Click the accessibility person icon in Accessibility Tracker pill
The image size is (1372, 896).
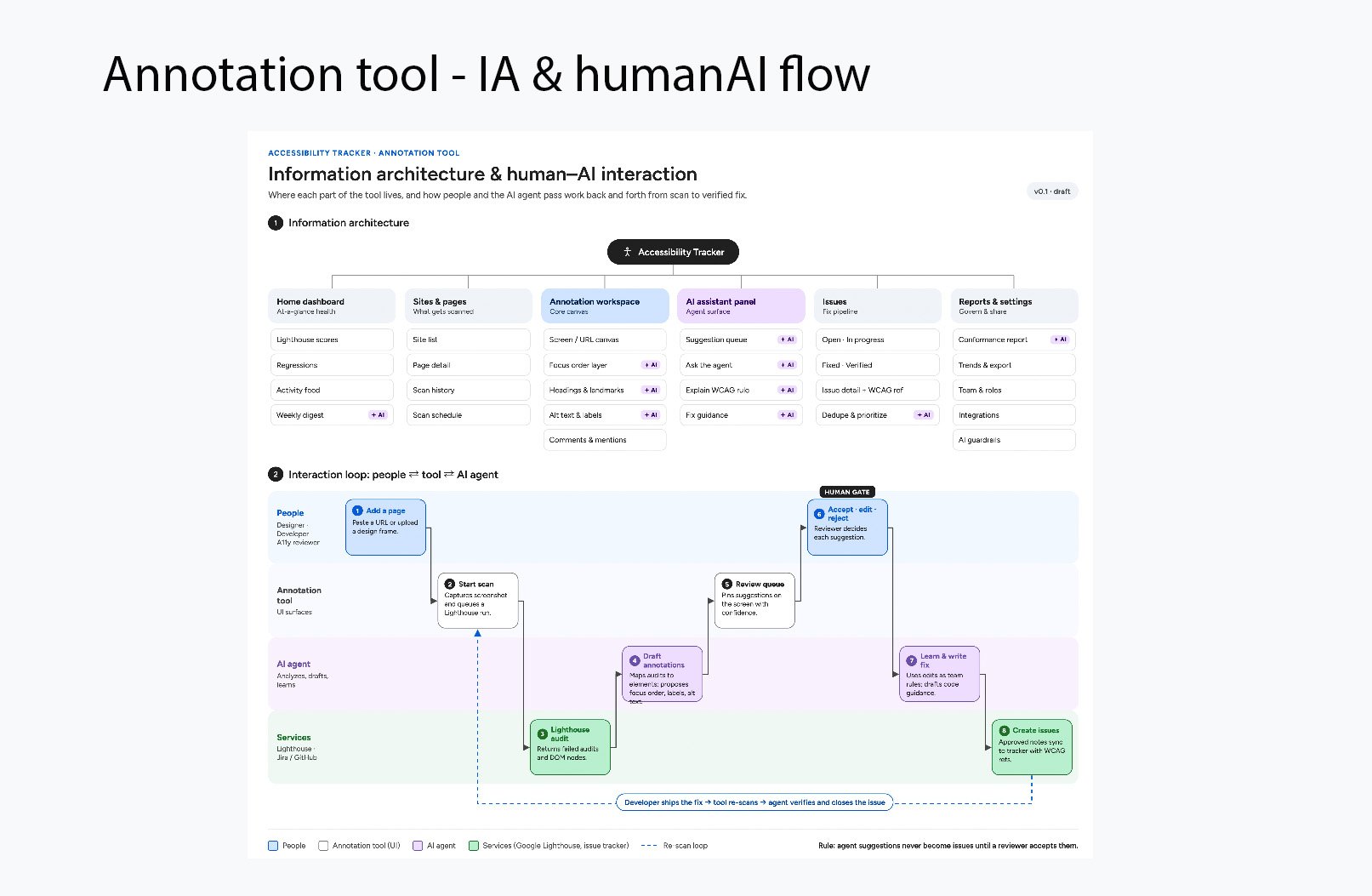[627, 252]
